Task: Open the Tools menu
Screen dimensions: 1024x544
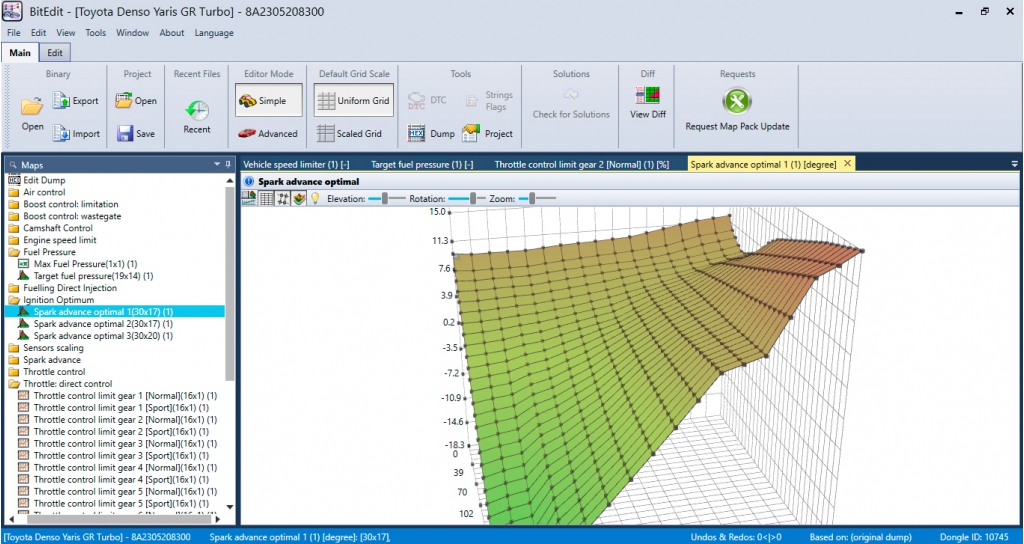Action: tap(95, 33)
